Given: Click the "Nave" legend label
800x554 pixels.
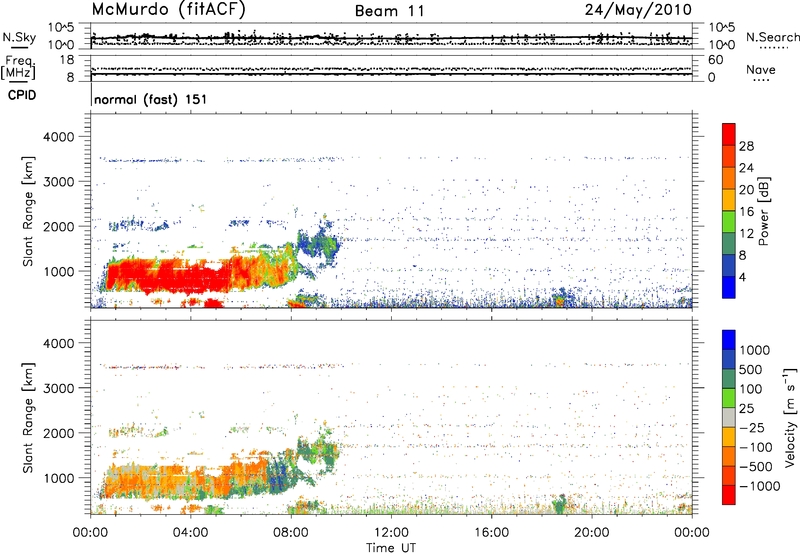Looking at the screenshot, I should tap(761, 69).
